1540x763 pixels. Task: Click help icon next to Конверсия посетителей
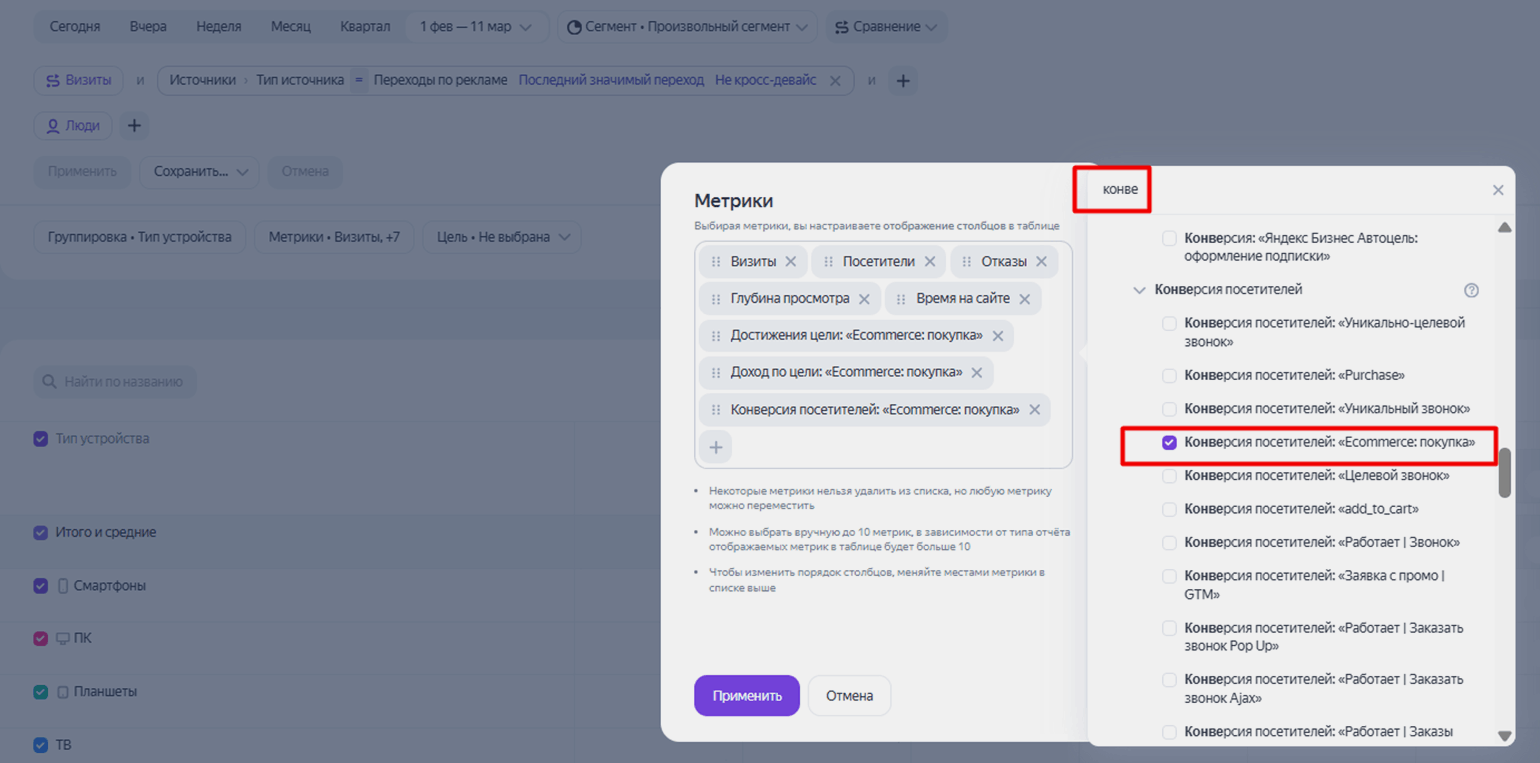tap(1471, 290)
